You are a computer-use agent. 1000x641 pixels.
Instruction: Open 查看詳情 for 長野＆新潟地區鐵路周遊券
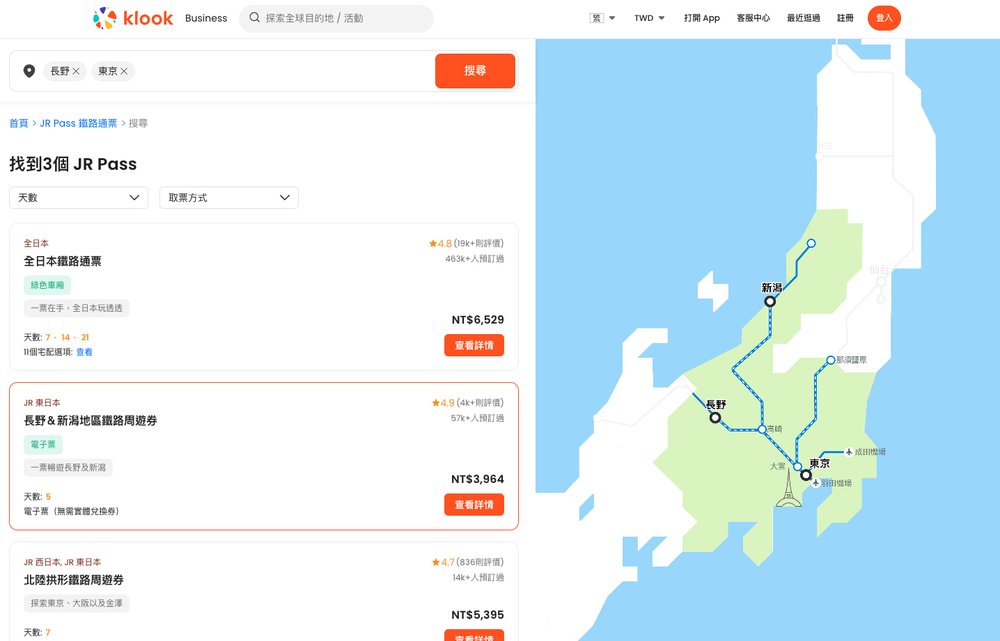pyautogui.click(x=474, y=505)
